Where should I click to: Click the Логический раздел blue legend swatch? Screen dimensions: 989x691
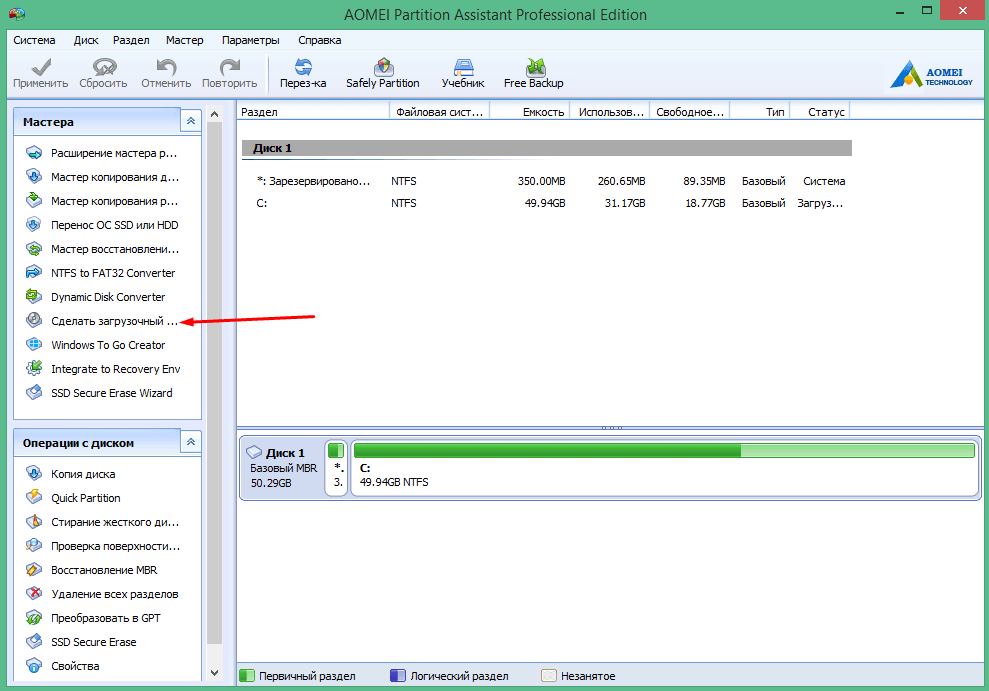click(x=397, y=676)
